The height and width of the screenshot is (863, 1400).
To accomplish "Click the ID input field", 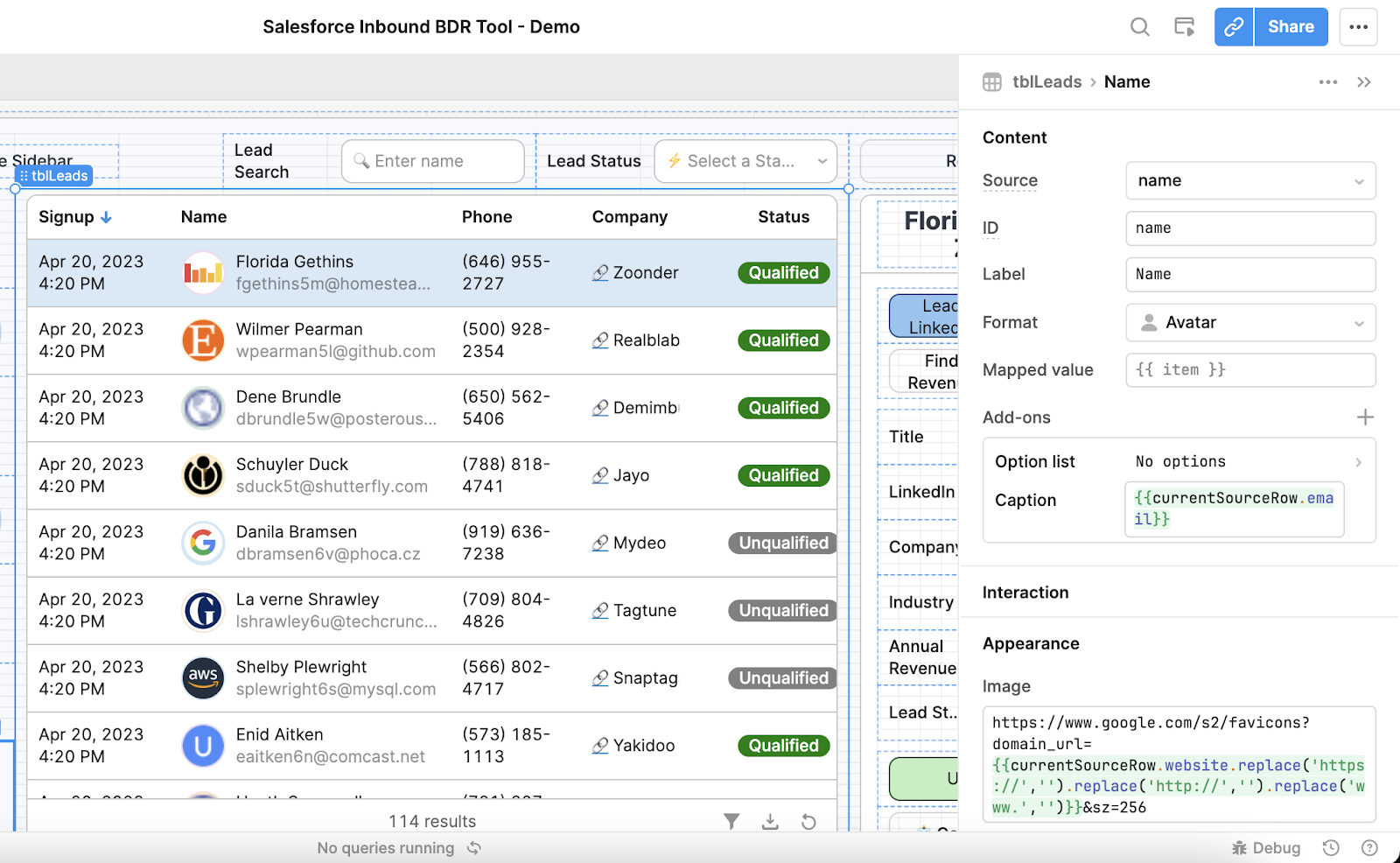I will pyautogui.click(x=1250, y=228).
